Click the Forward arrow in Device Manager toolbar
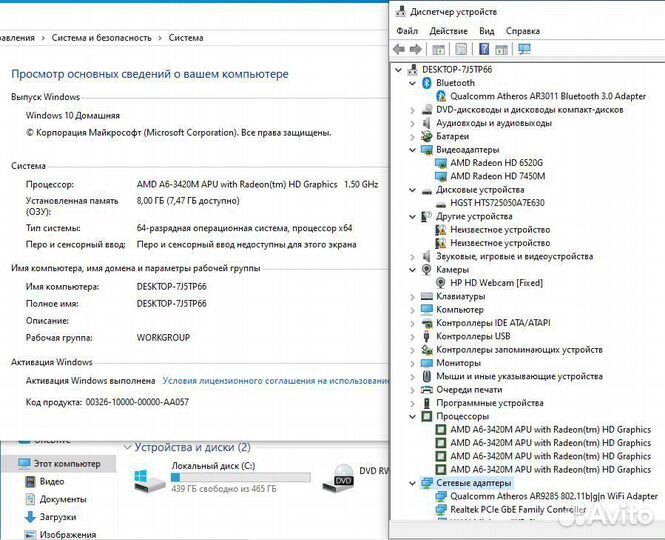 click(x=416, y=50)
